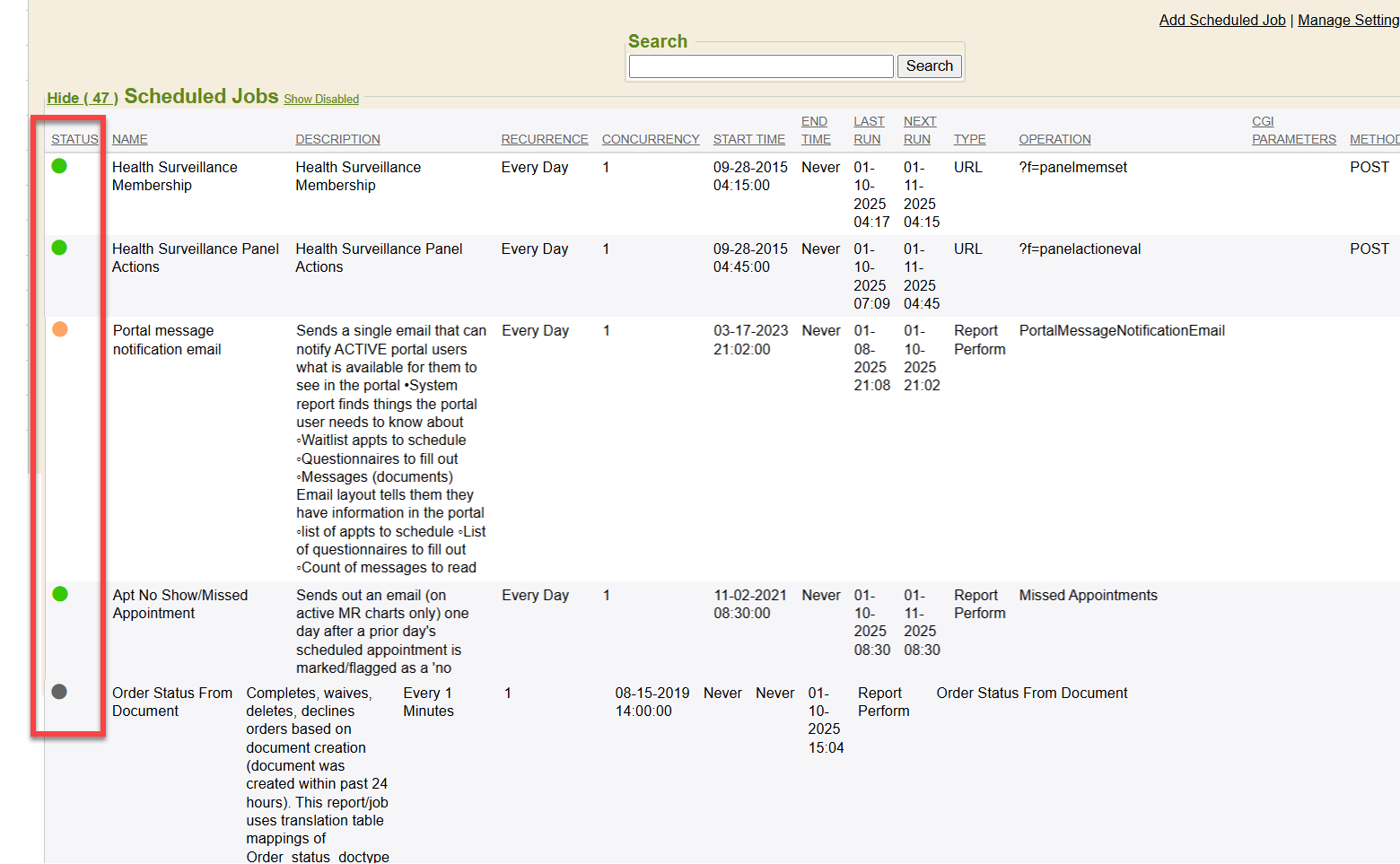Click green status dot for Health Surveillance Membership
1400x864 pixels.
tap(59, 166)
